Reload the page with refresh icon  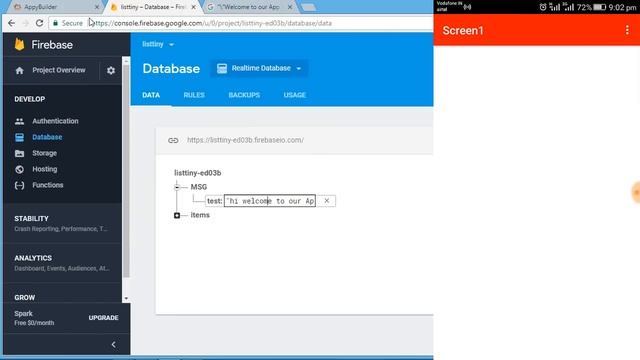(x=39, y=23)
